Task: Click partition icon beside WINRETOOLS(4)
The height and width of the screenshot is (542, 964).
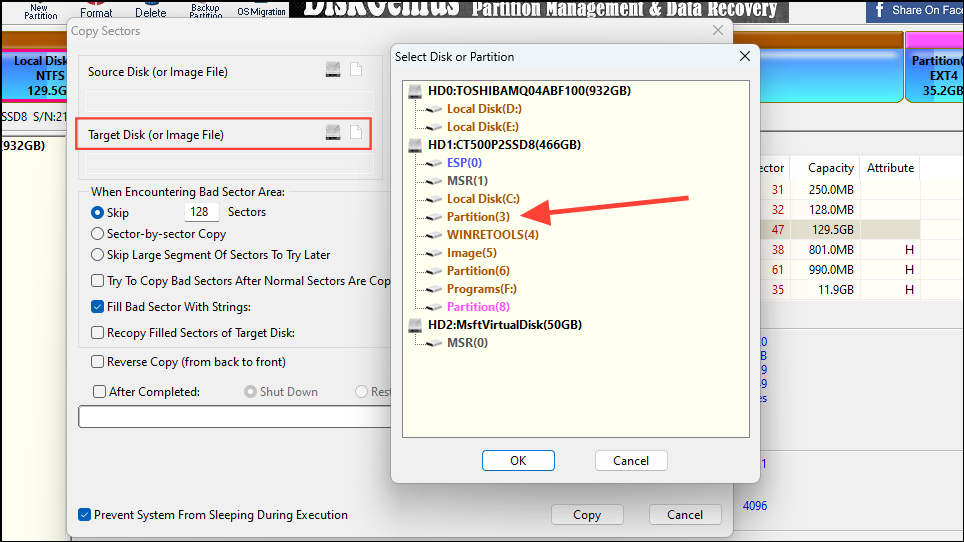Action: click(x=434, y=235)
